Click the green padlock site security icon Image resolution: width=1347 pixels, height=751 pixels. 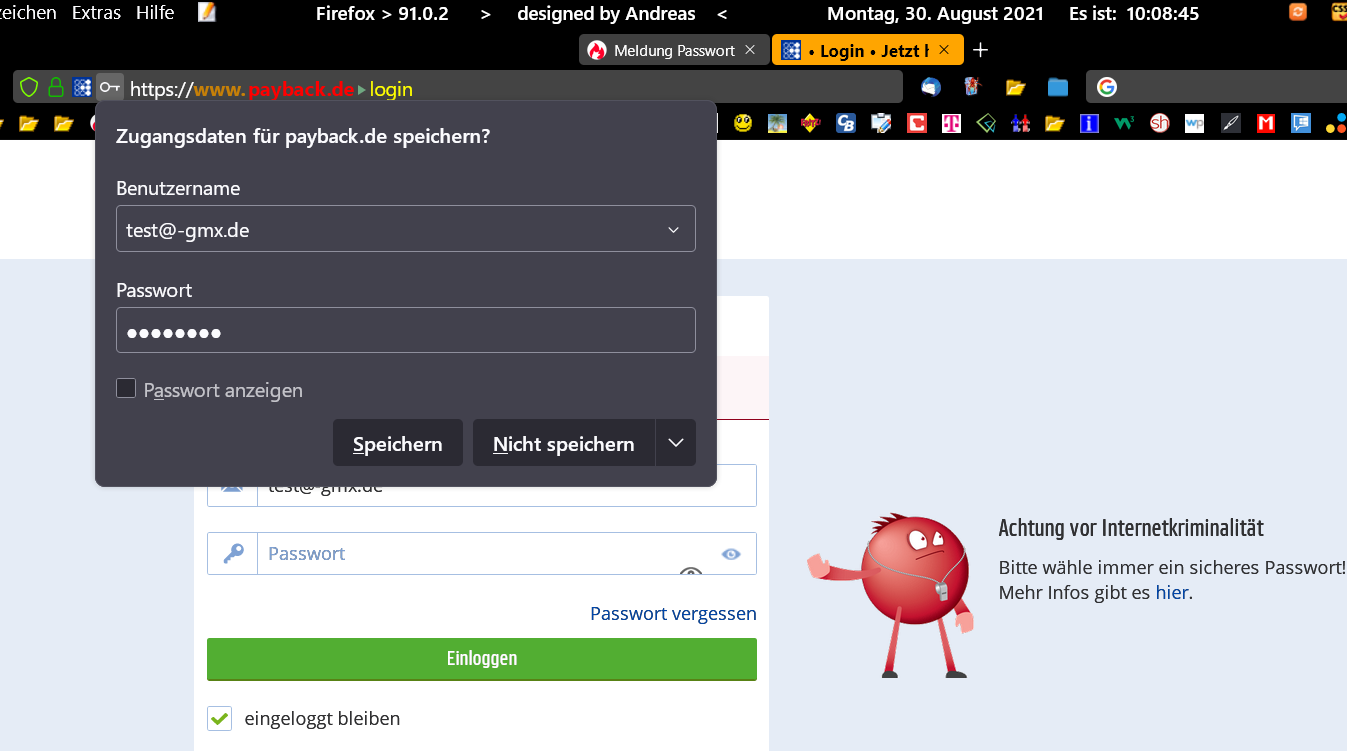[x=56, y=88]
